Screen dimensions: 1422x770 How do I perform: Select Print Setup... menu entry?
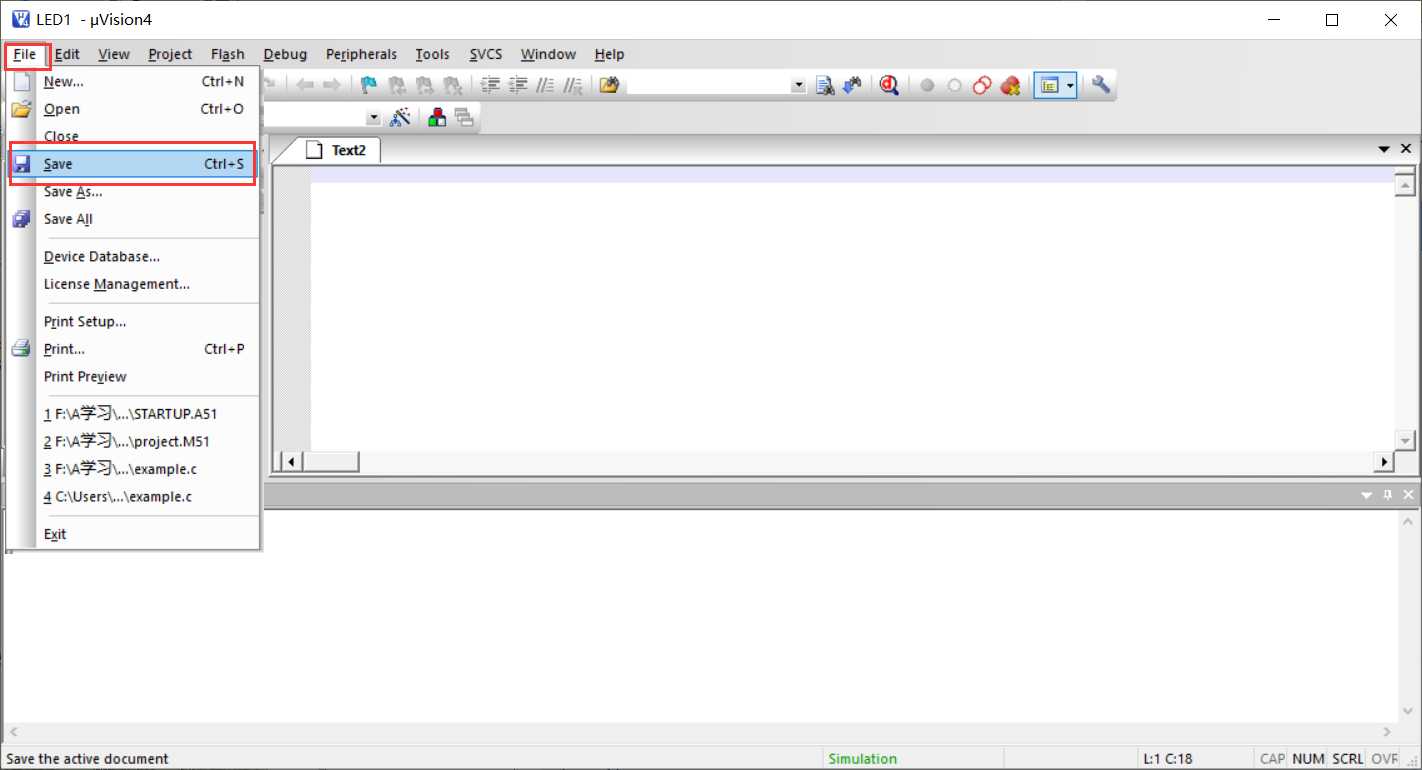(x=133, y=322)
